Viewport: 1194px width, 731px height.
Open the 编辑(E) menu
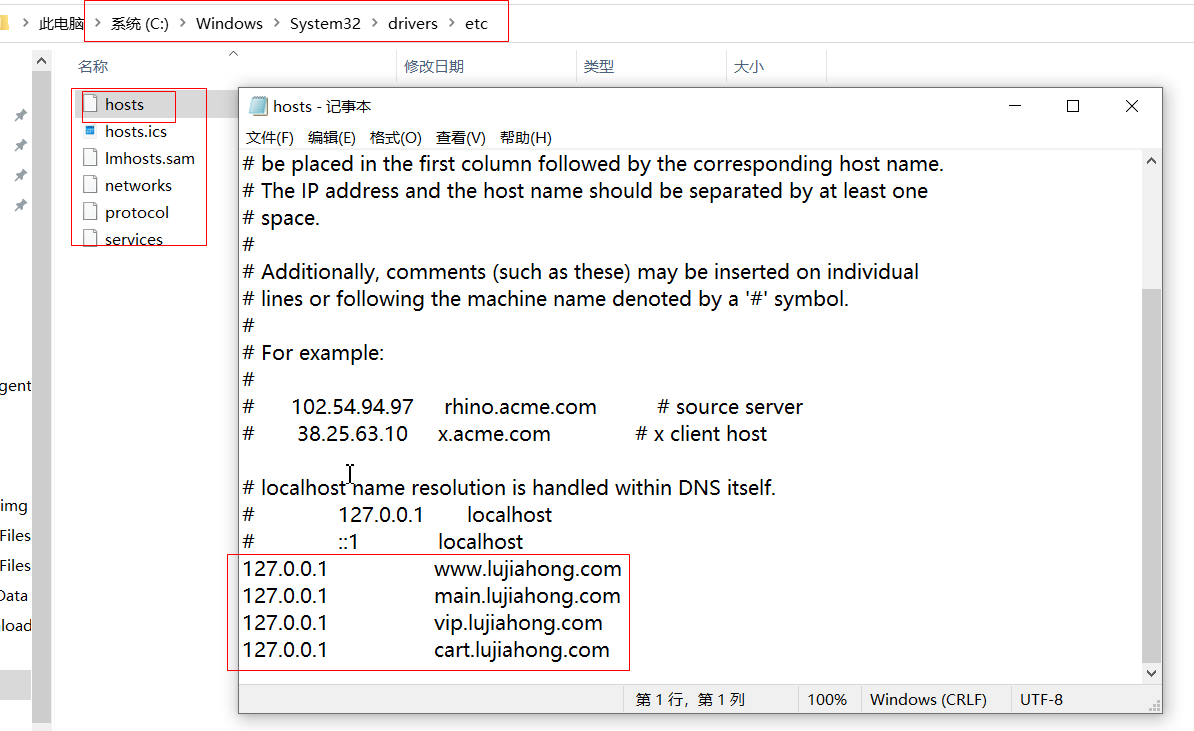pos(332,138)
